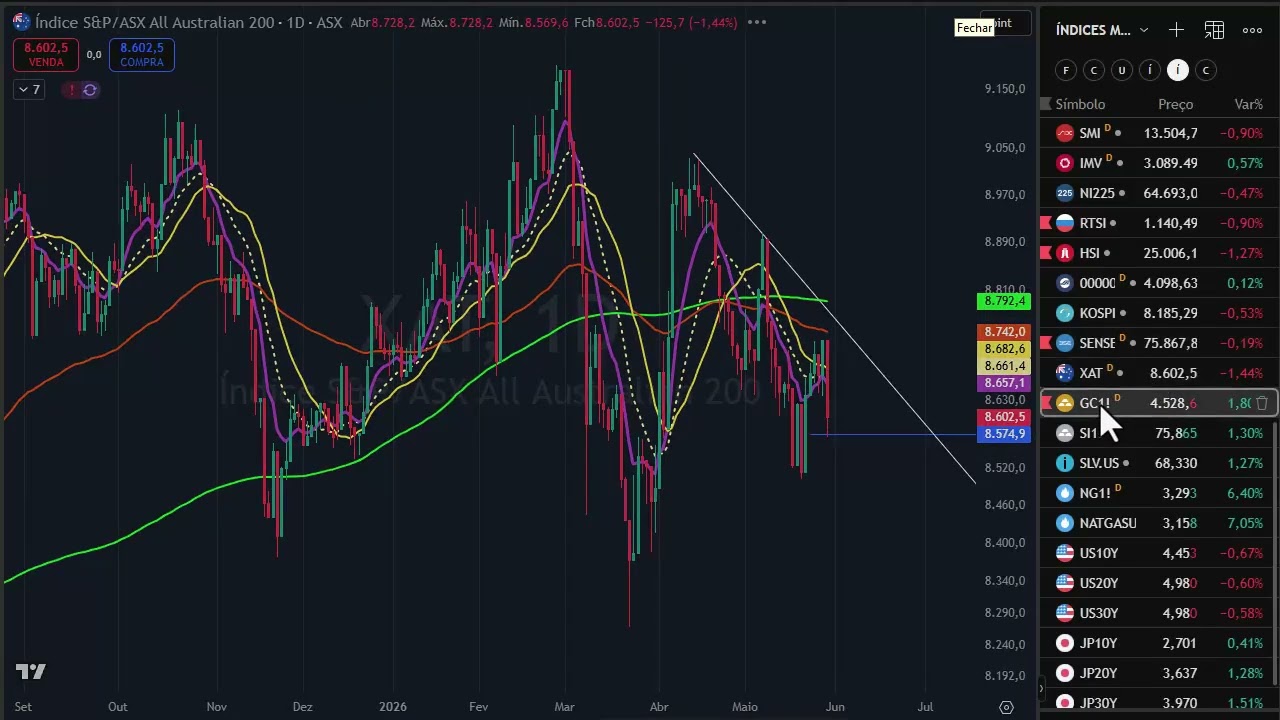Click the NATGASU flame logo
This screenshot has height=720, width=1280.
[x=1065, y=523]
